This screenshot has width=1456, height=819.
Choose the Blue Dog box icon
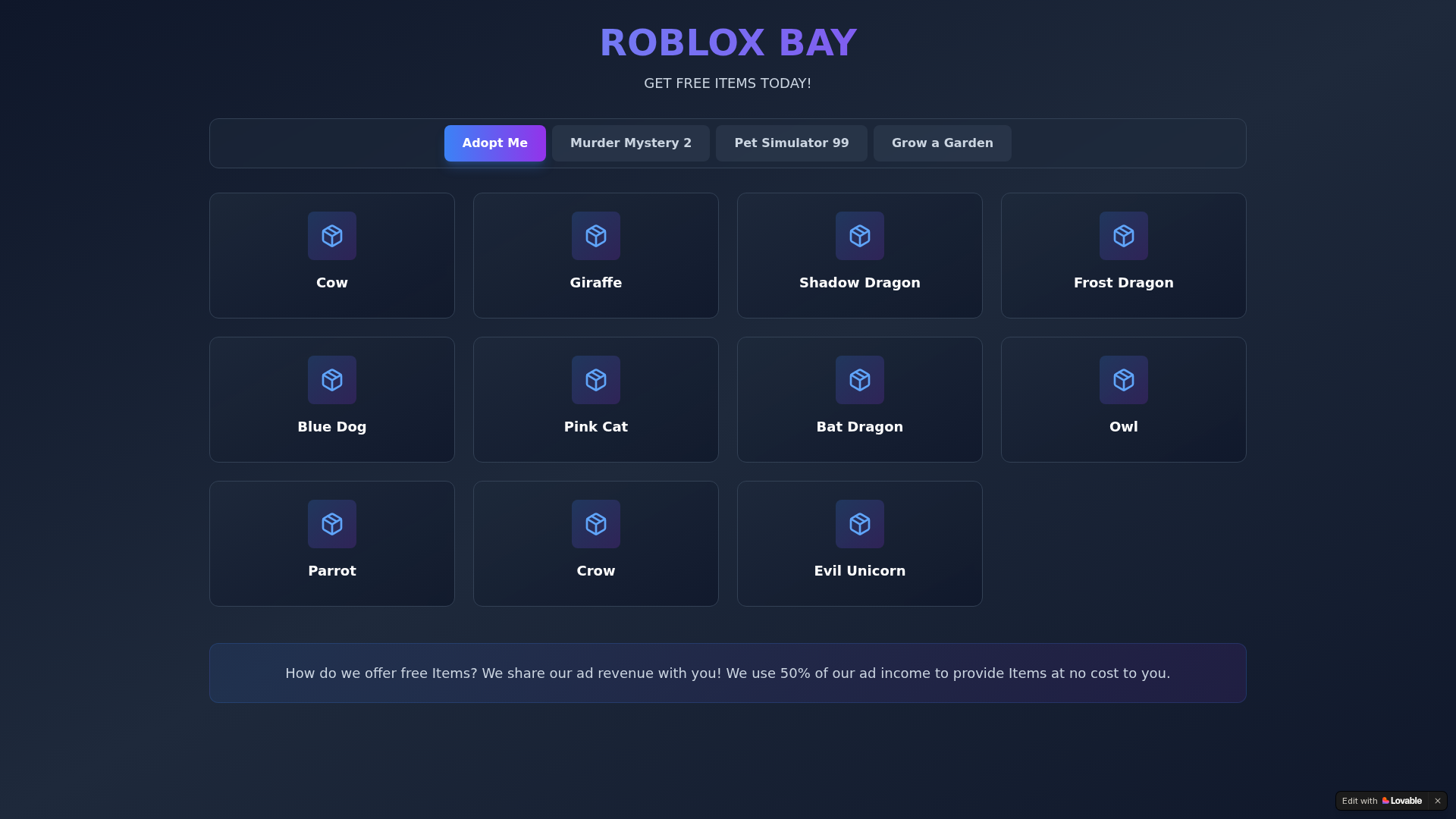point(332,380)
